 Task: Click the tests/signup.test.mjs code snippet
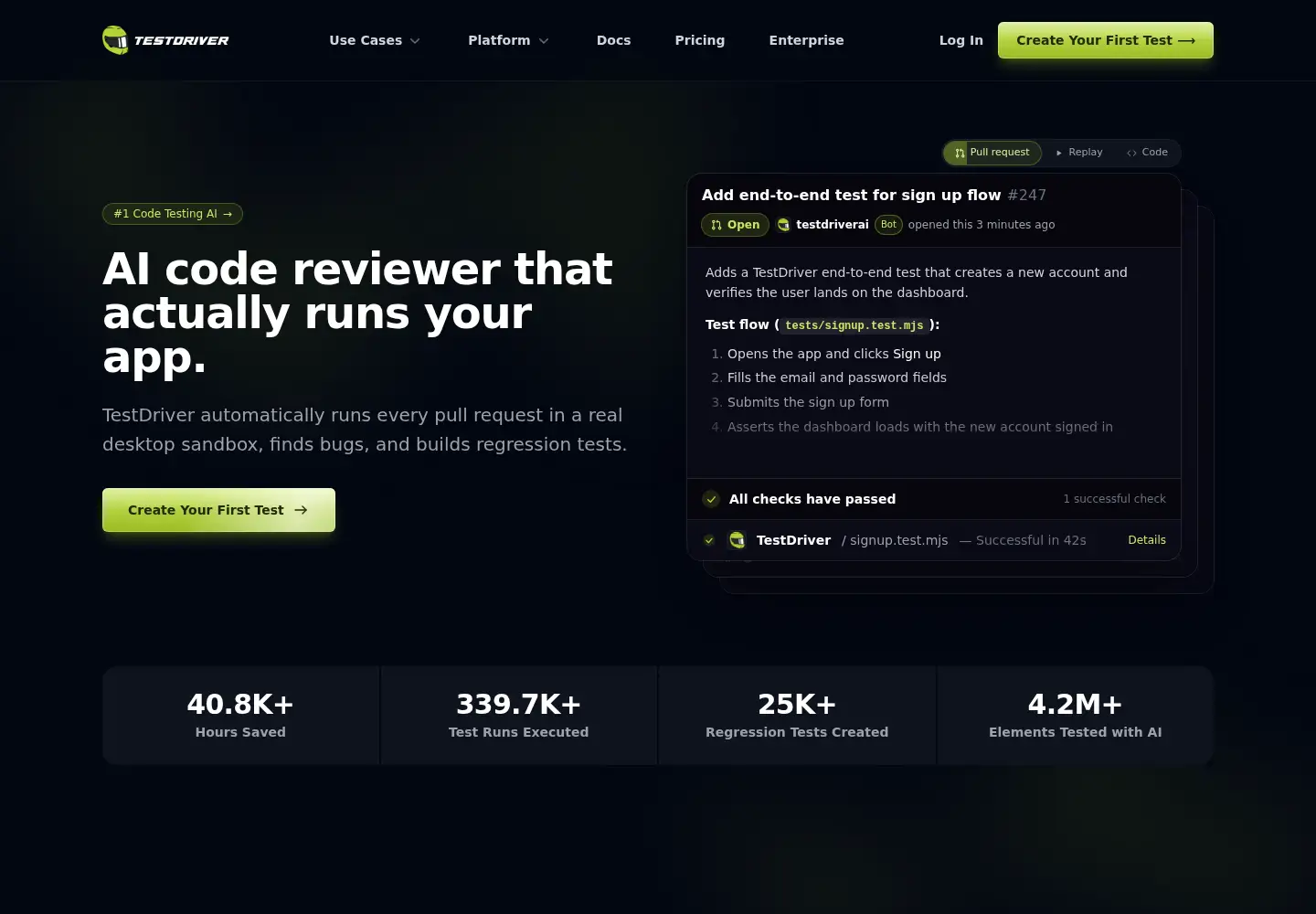(x=854, y=325)
